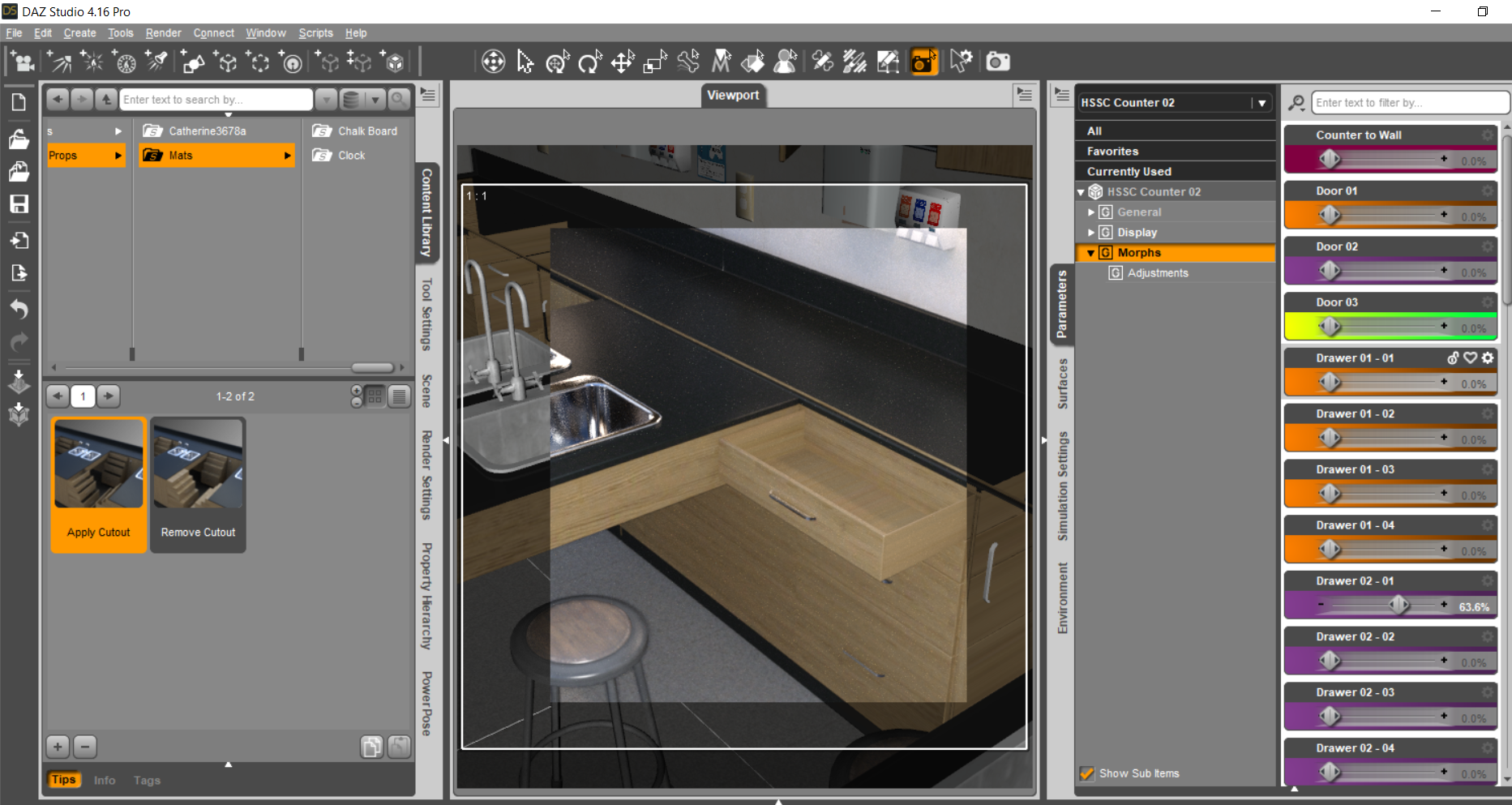Toggle the lock on Drawer 01 - 01

(x=1454, y=358)
